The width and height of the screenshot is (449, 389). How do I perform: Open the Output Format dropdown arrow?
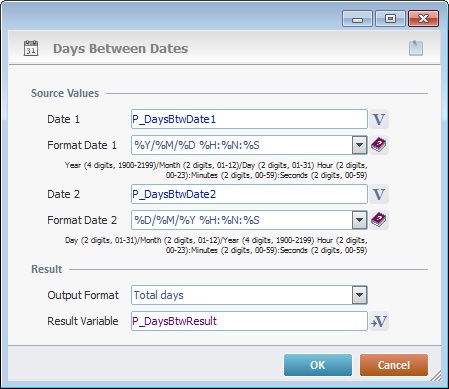point(359,295)
